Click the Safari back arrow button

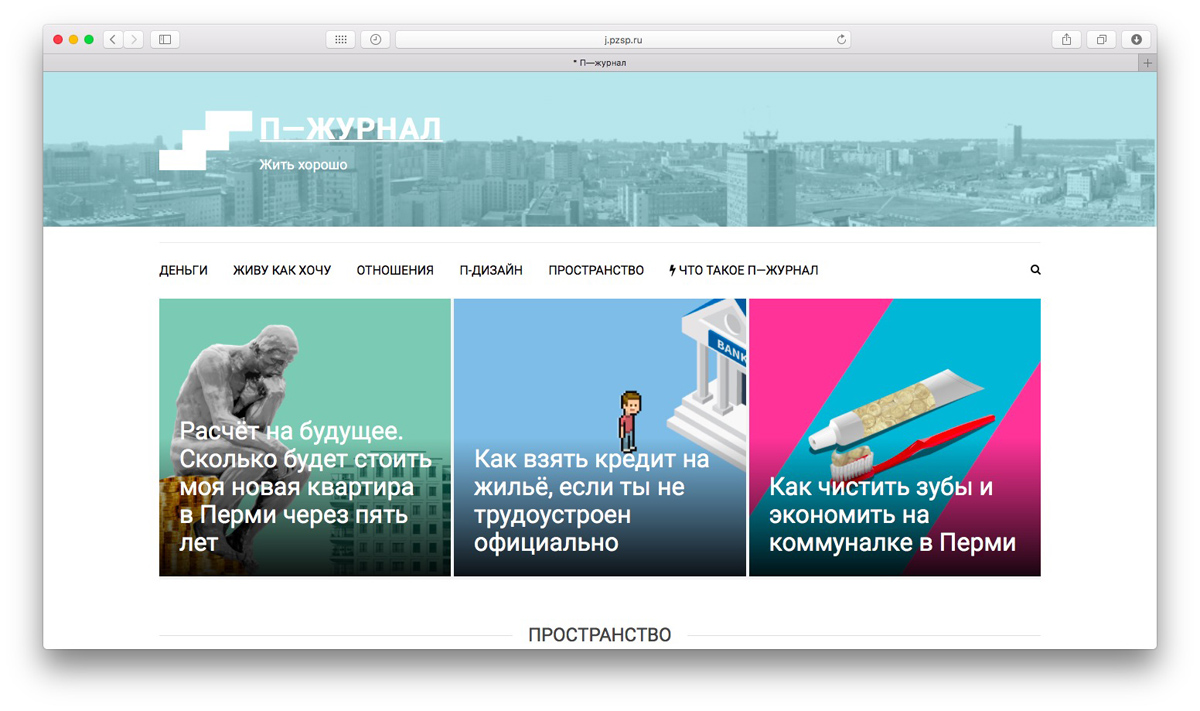113,39
